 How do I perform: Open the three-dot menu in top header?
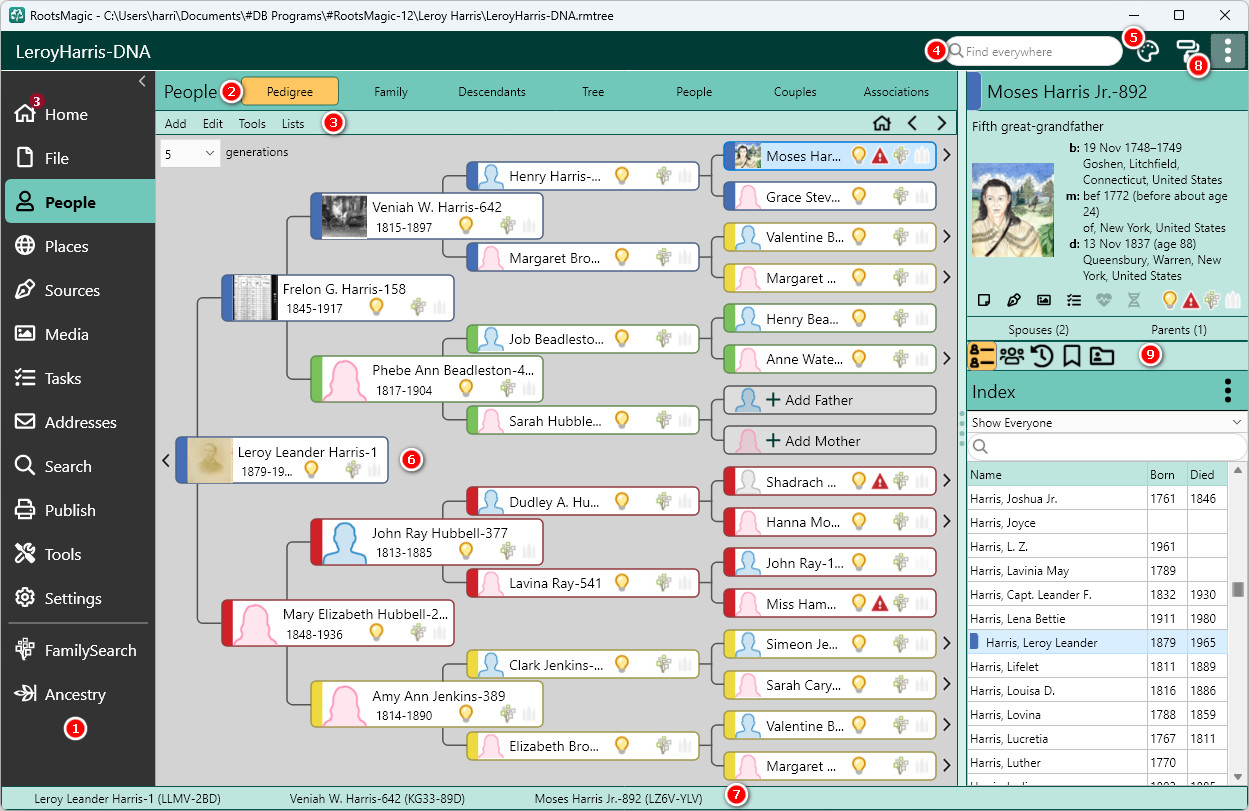click(1227, 51)
